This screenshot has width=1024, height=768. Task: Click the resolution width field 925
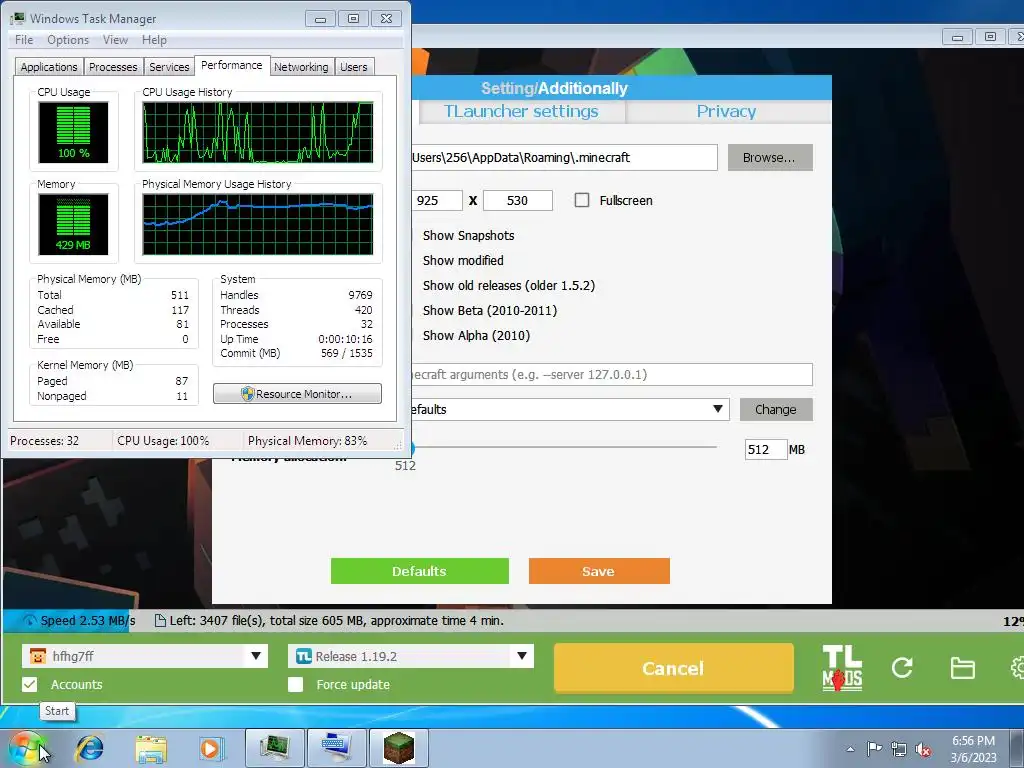436,200
